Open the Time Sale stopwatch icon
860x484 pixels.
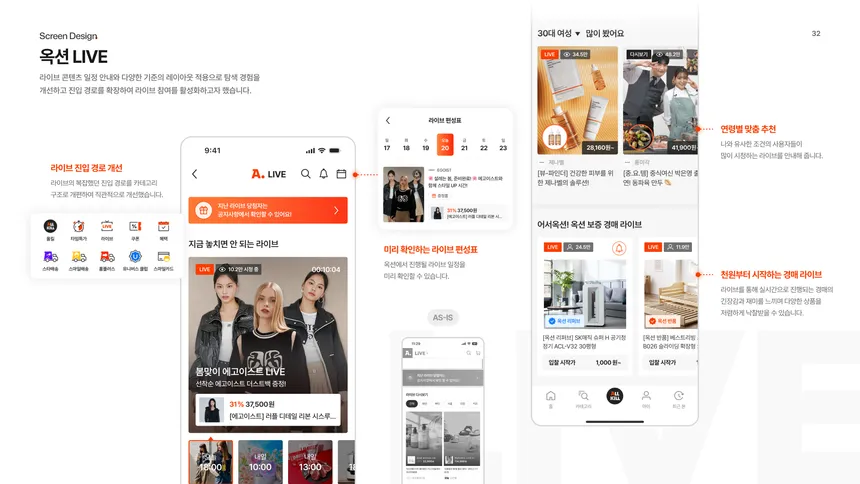tap(78, 226)
